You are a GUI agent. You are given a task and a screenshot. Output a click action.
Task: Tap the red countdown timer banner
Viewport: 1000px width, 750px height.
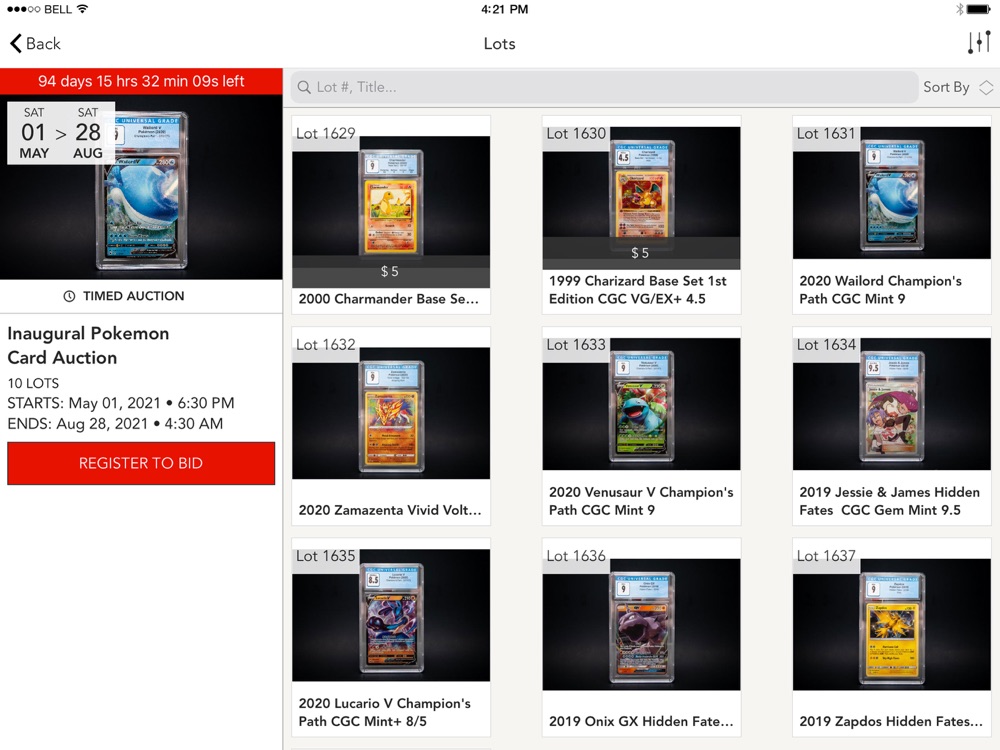[141, 81]
